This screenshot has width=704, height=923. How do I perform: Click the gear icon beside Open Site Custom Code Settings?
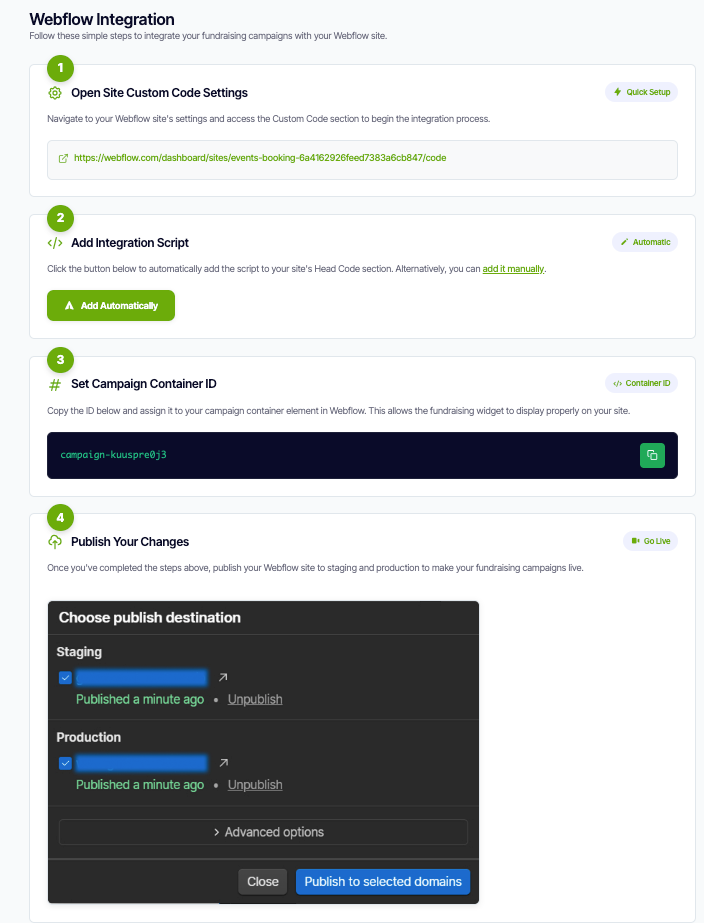[56, 92]
